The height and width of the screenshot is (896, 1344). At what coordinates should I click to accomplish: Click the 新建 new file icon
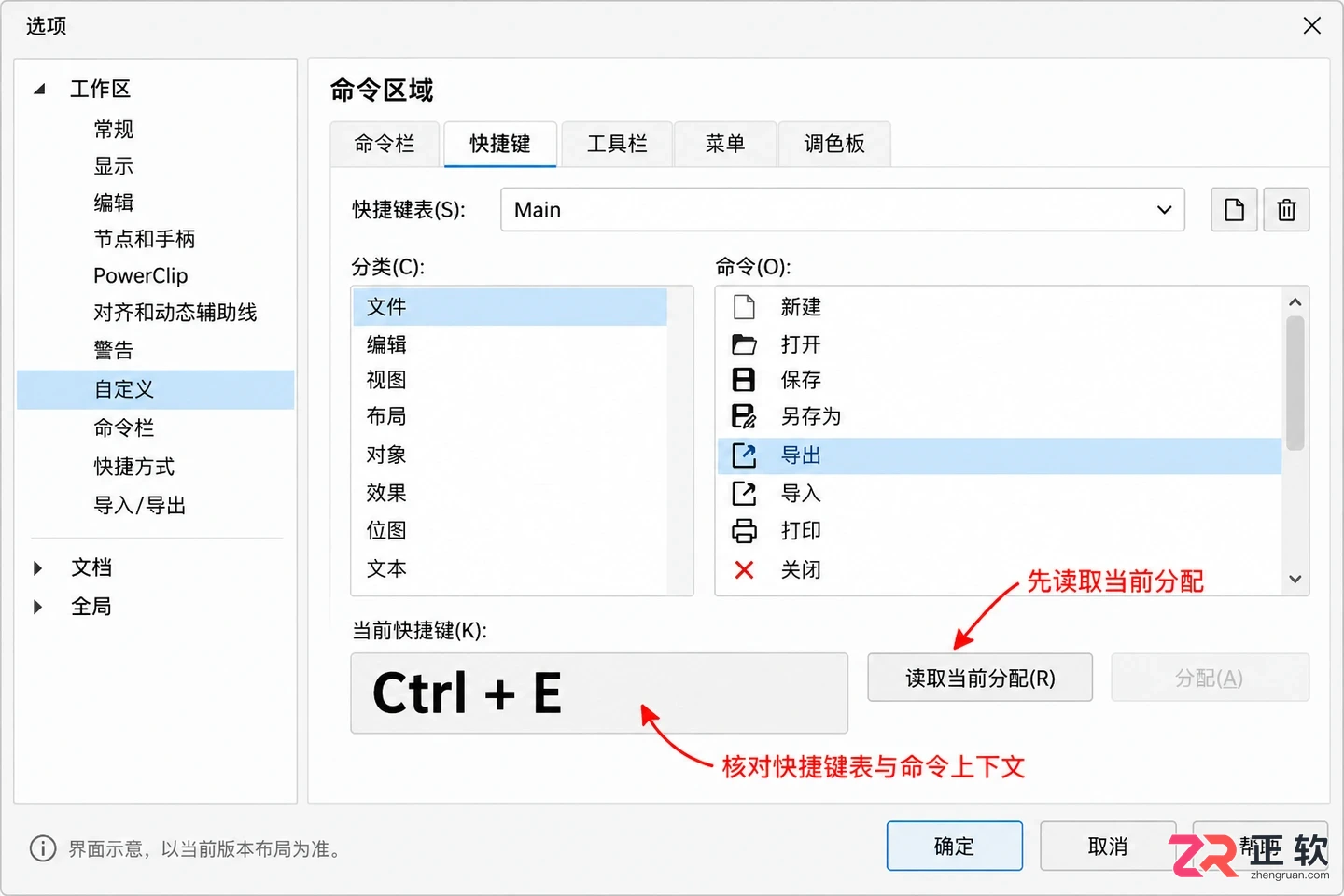pyautogui.click(x=744, y=306)
